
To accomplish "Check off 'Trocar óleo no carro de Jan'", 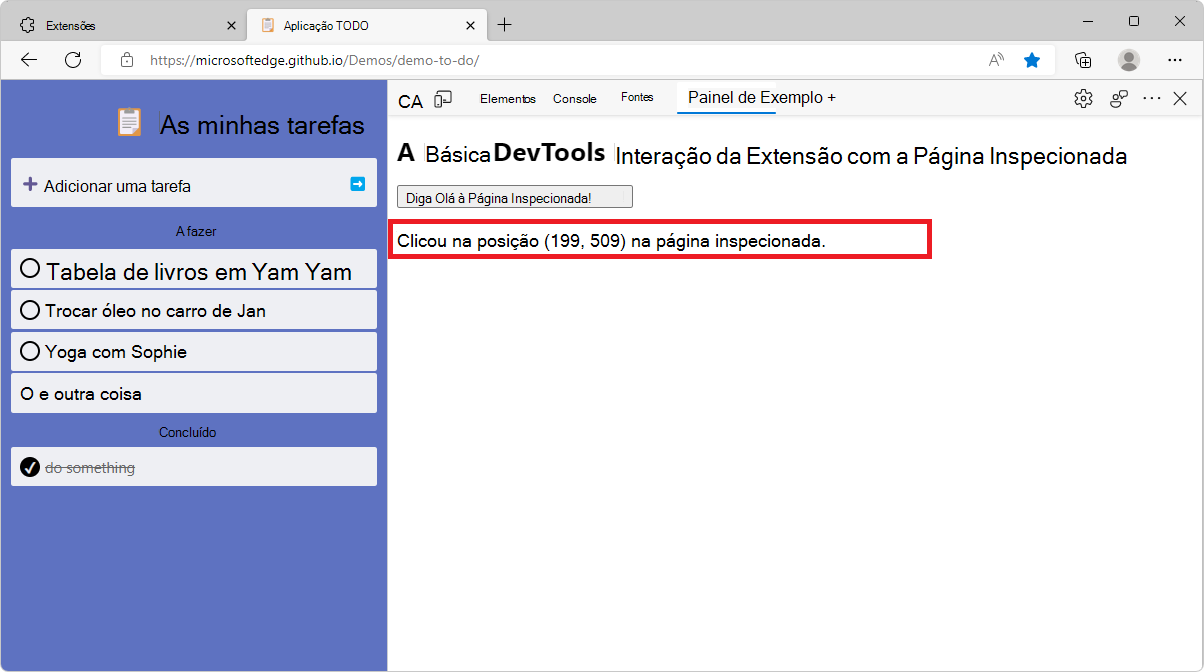I will click(x=30, y=309).
